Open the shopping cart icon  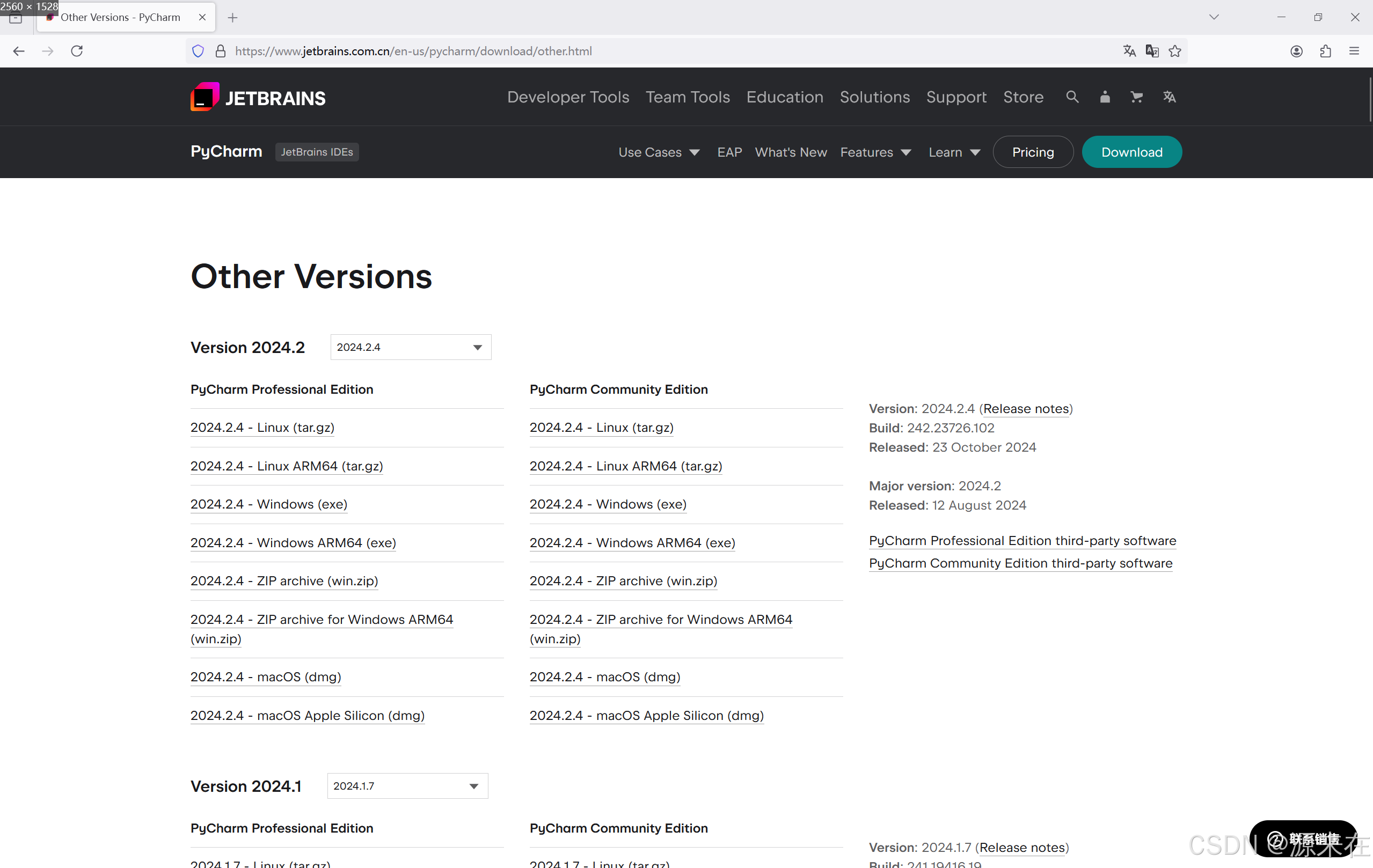[x=1136, y=97]
